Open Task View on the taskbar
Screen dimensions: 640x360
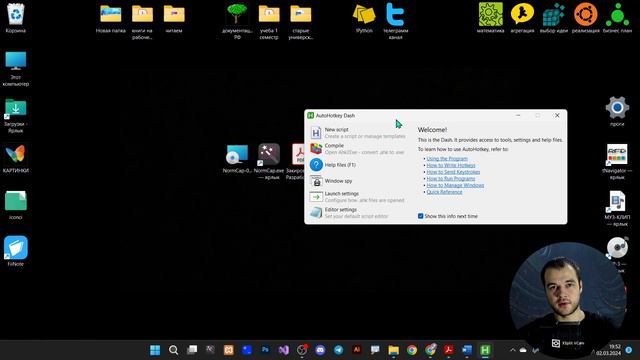[192, 350]
